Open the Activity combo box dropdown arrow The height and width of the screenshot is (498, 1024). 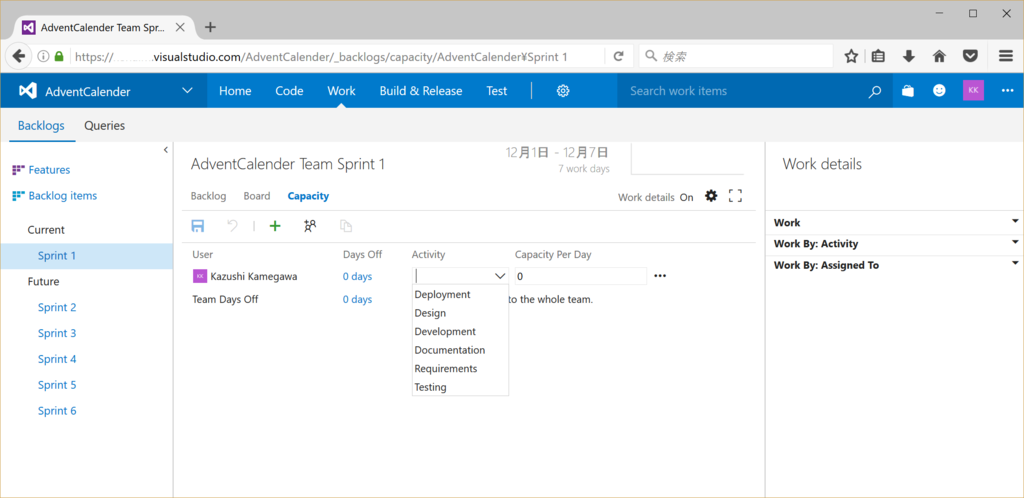500,276
